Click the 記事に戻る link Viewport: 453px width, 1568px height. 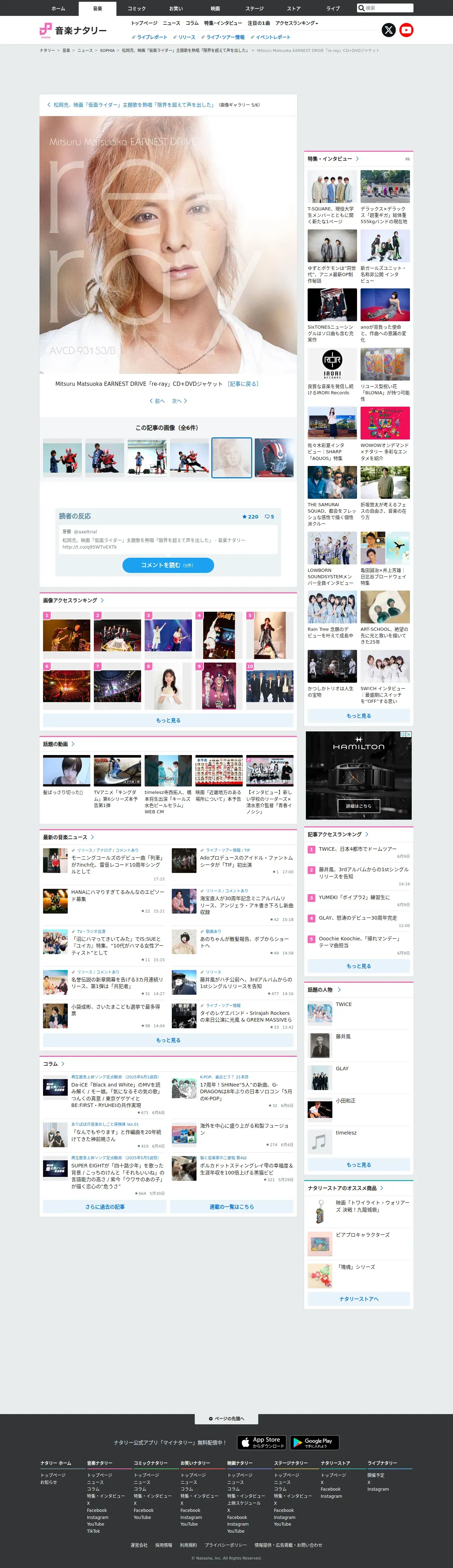[243, 383]
